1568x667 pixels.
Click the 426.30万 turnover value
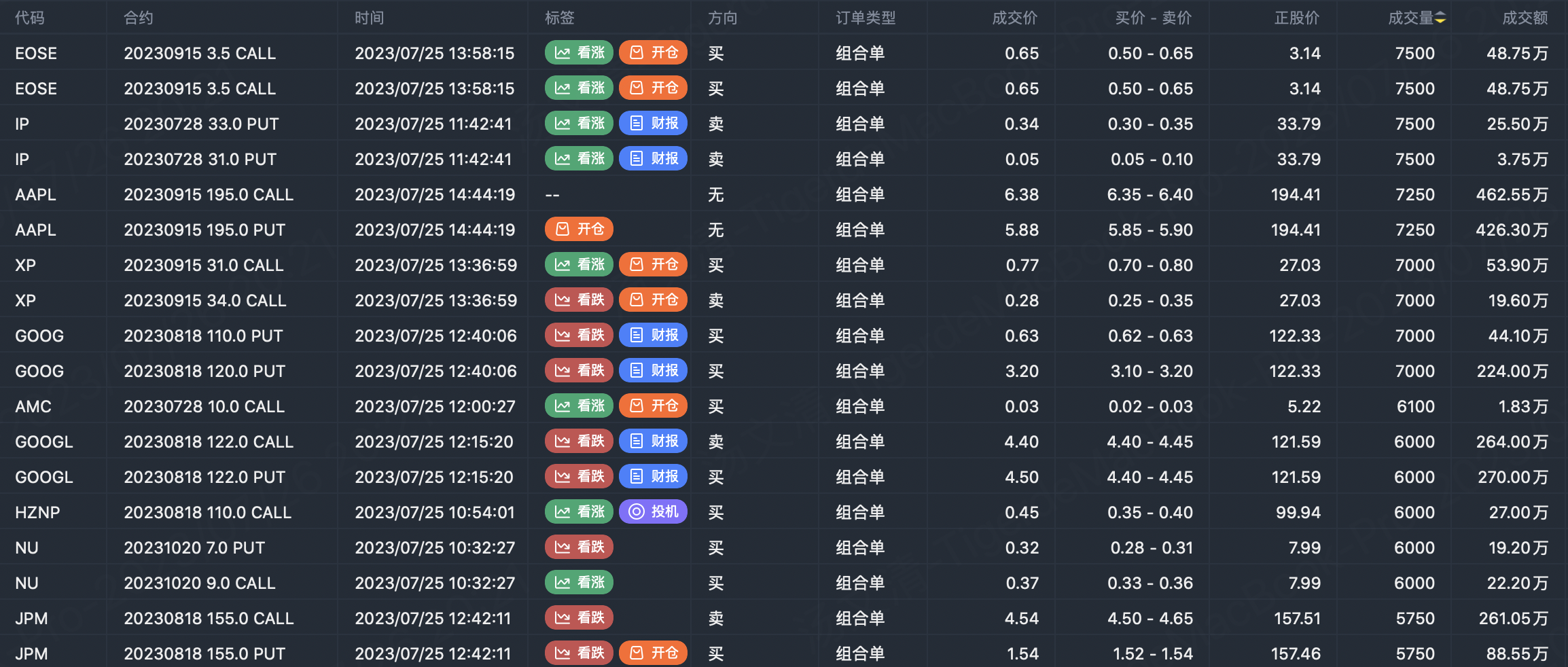(1512, 230)
